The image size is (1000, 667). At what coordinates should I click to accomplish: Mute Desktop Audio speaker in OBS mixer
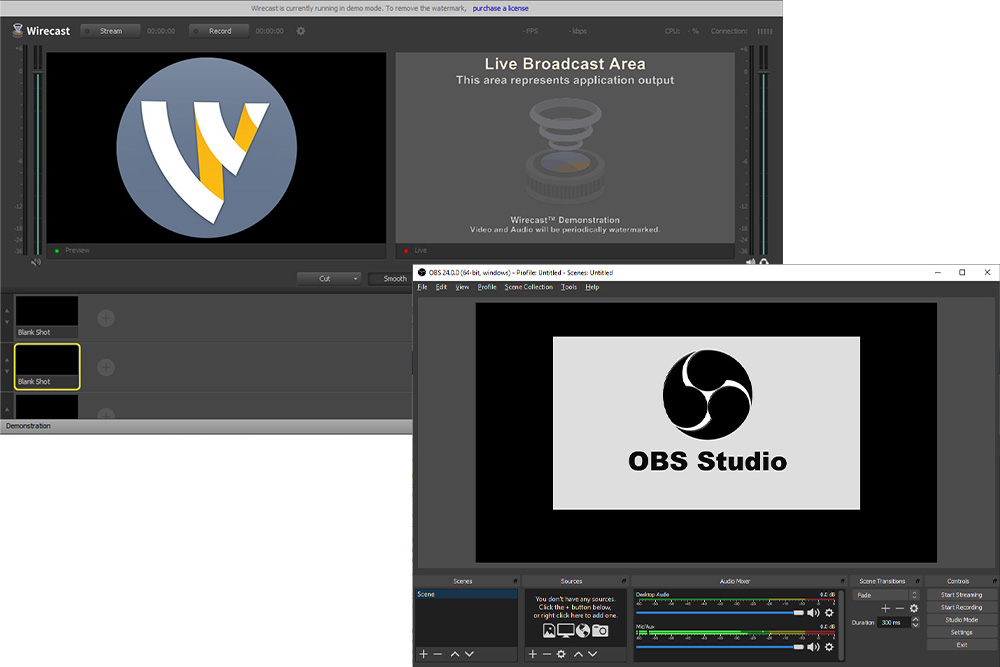click(x=813, y=613)
